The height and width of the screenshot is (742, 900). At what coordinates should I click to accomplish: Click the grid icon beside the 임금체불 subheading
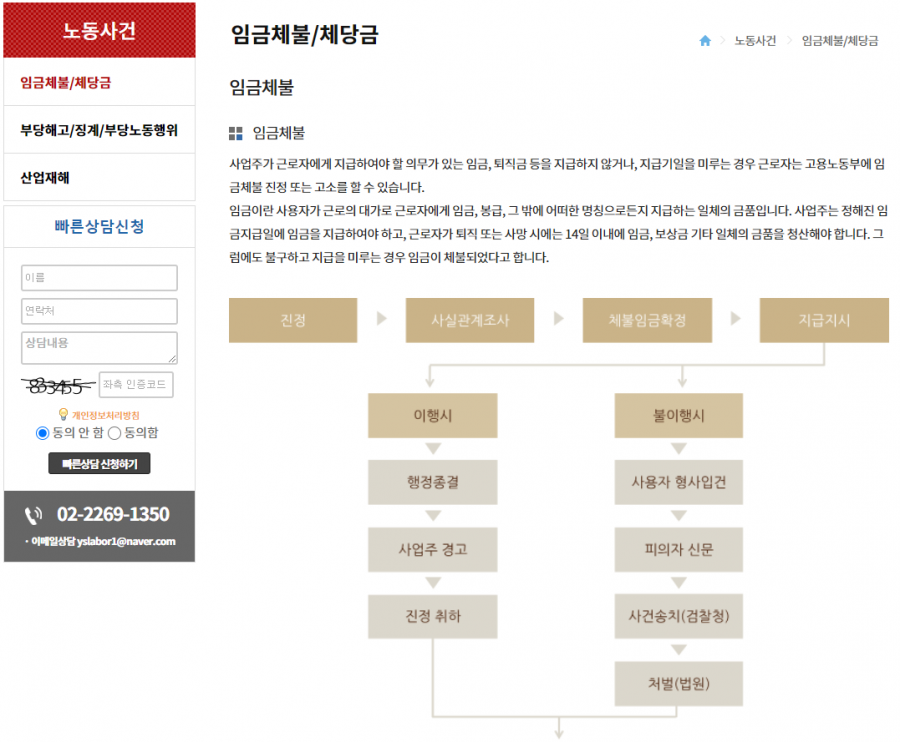coord(235,133)
